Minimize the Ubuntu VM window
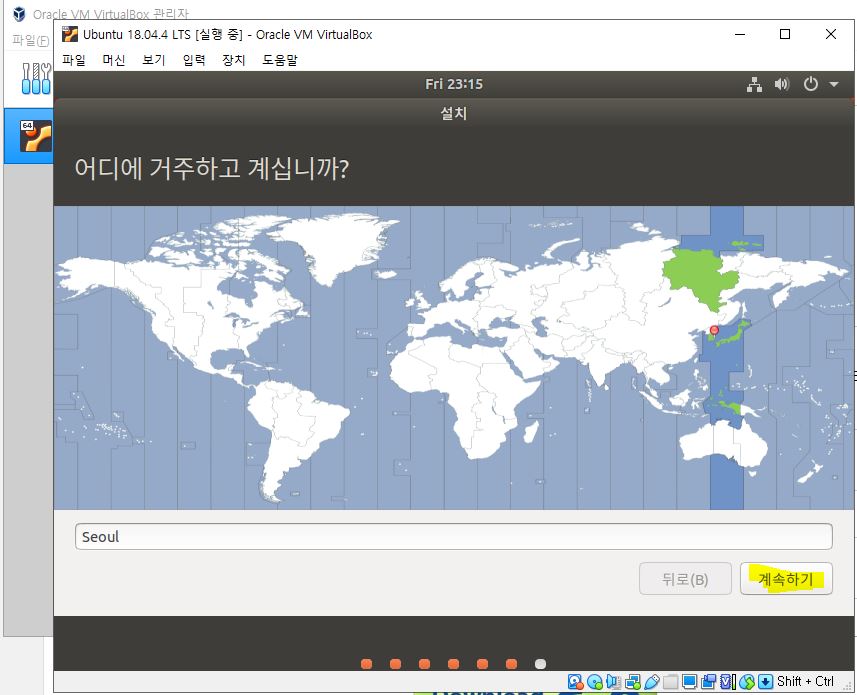 point(740,34)
